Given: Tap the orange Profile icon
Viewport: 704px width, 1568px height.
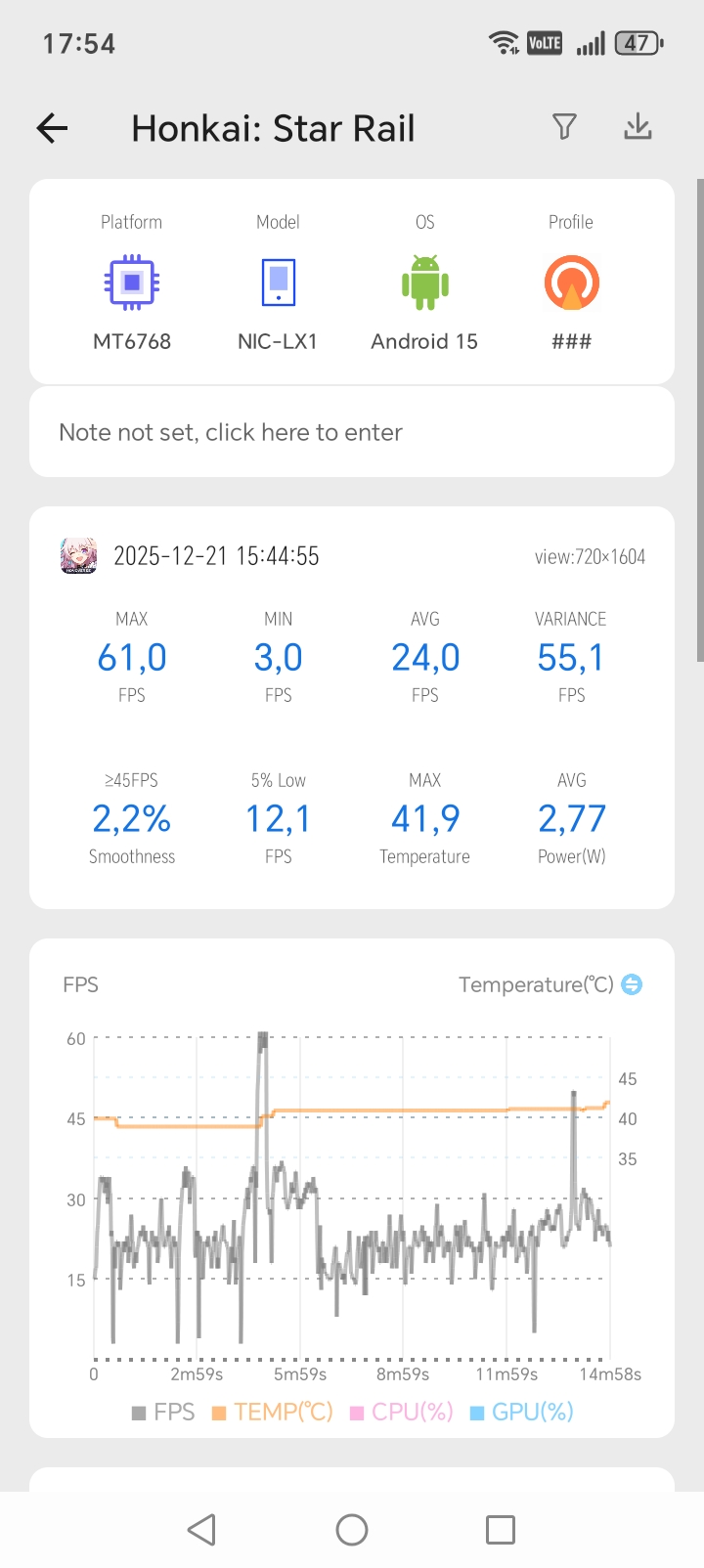Looking at the screenshot, I should point(571,283).
